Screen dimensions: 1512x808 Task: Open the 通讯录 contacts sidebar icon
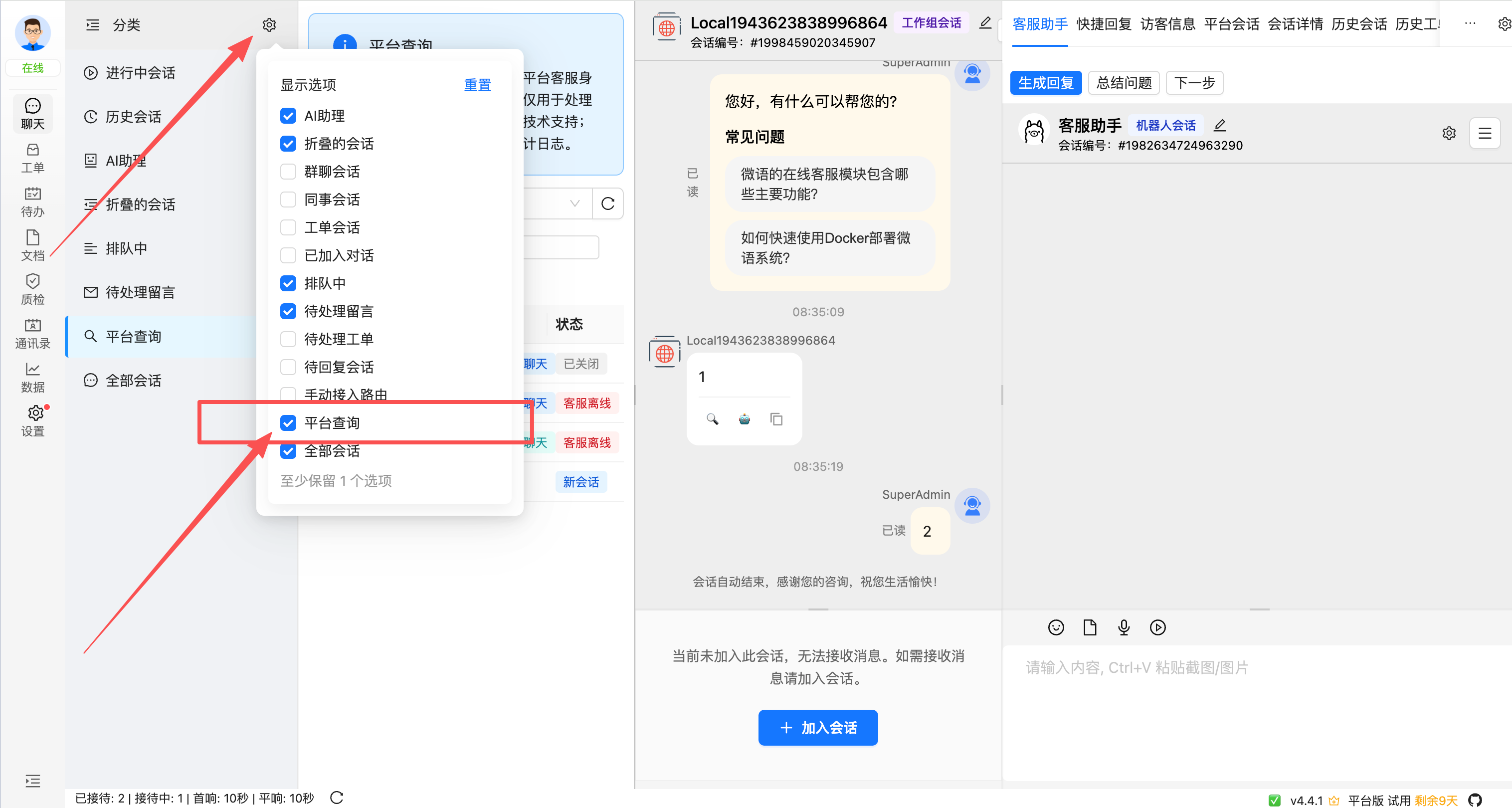coord(32,334)
